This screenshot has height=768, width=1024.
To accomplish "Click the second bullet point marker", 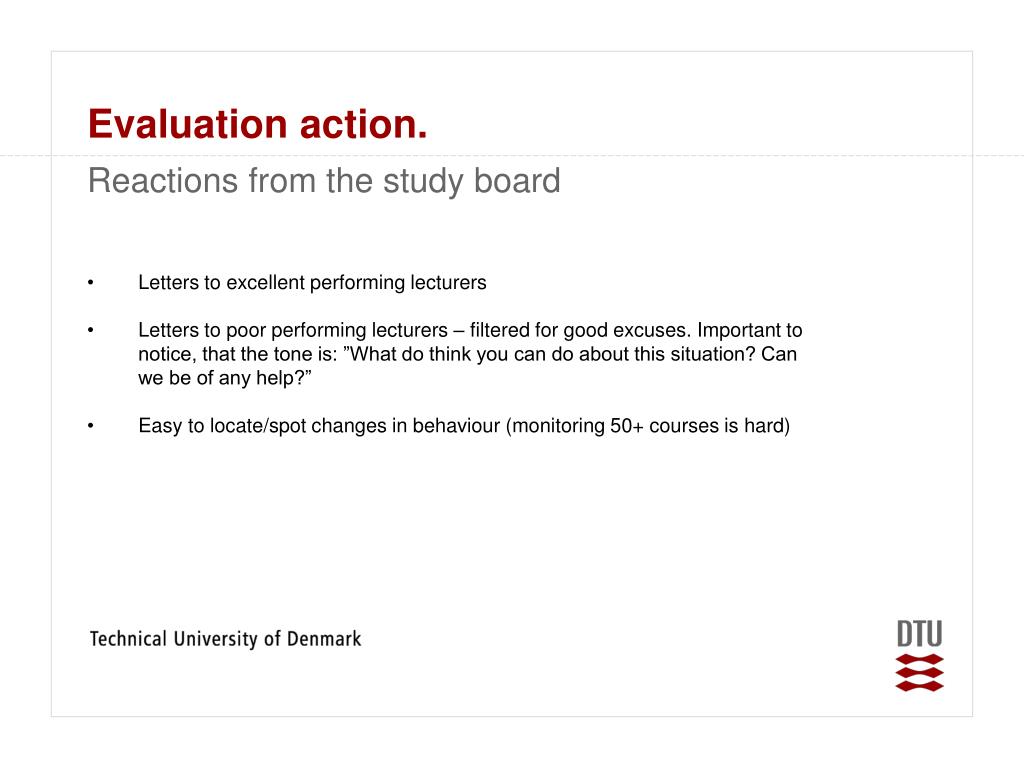I will coord(91,330).
